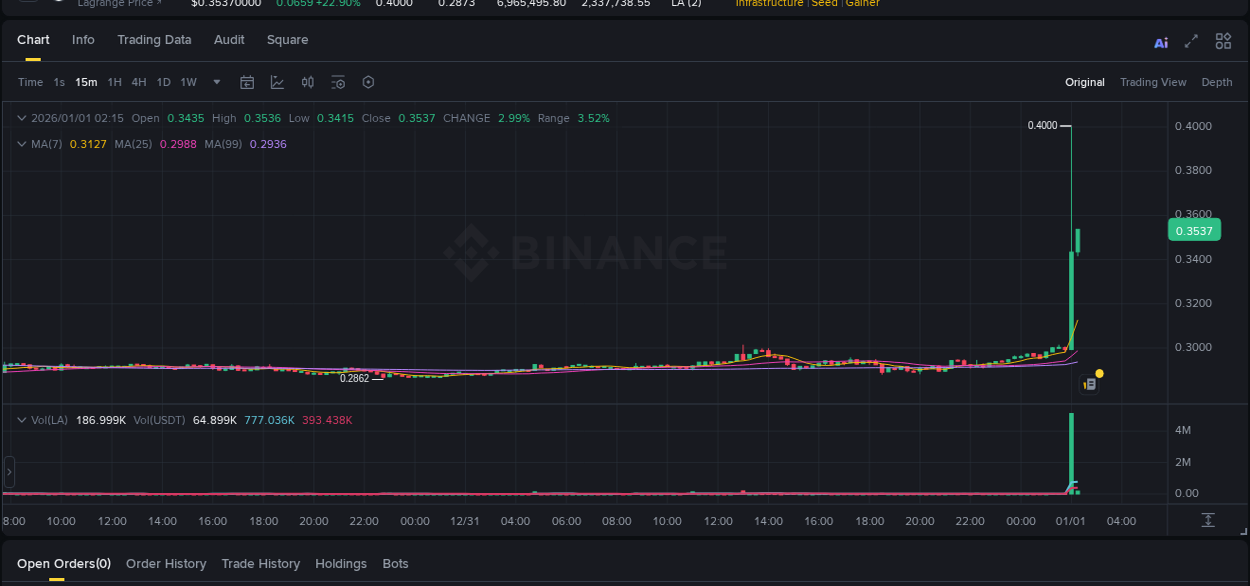The width and height of the screenshot is (1250, 586).
Task: Open the widgets layout icon
Action: pos(1223,41)
